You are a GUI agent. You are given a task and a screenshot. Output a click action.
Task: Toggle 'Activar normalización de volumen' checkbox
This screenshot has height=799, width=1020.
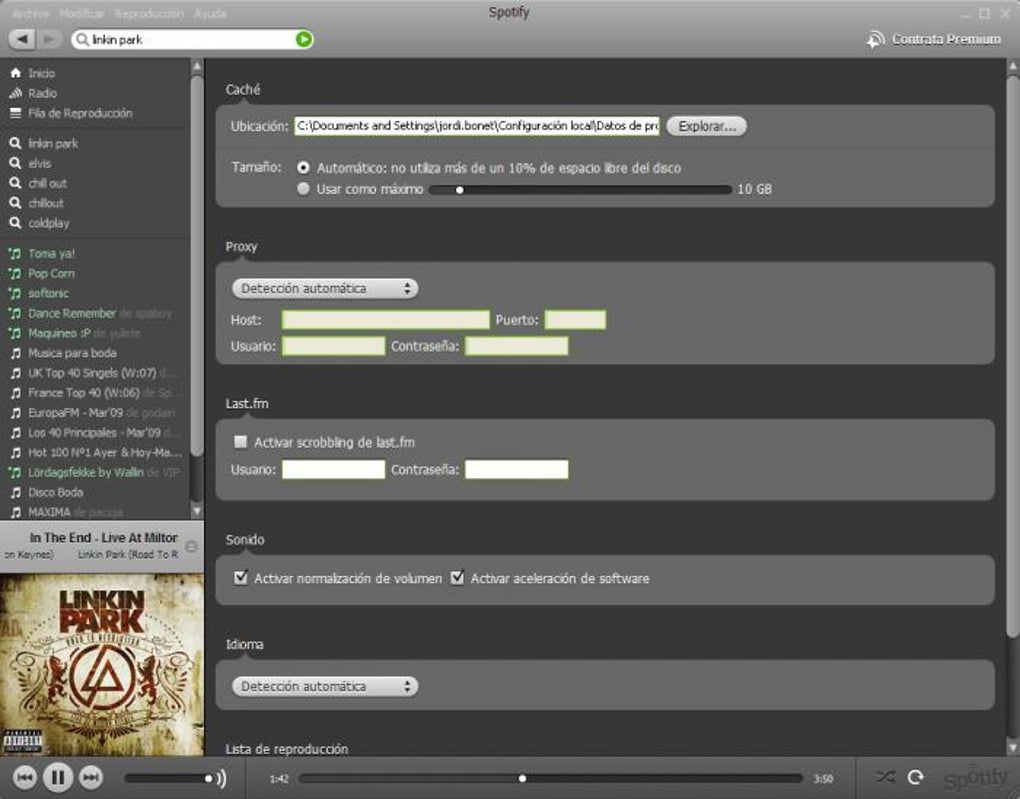241,578
